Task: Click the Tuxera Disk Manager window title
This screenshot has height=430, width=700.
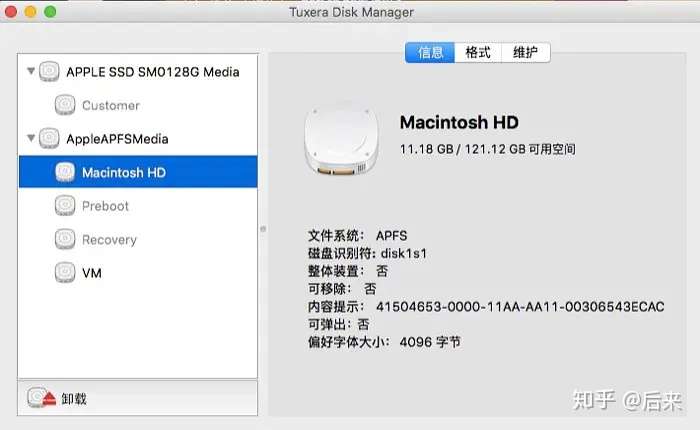Action: 351,12
